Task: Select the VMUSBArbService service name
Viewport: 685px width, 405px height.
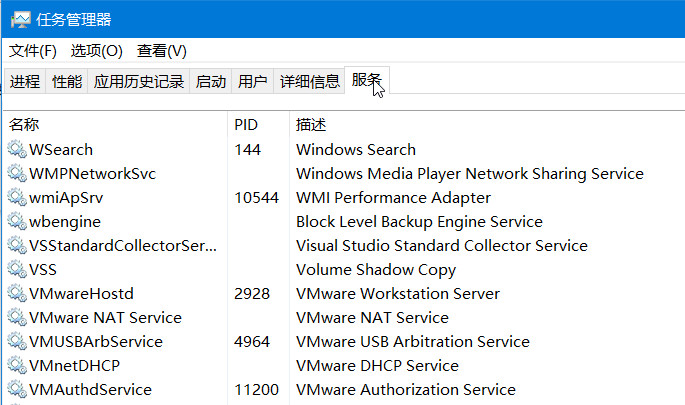Action: (x=96, y=342)
